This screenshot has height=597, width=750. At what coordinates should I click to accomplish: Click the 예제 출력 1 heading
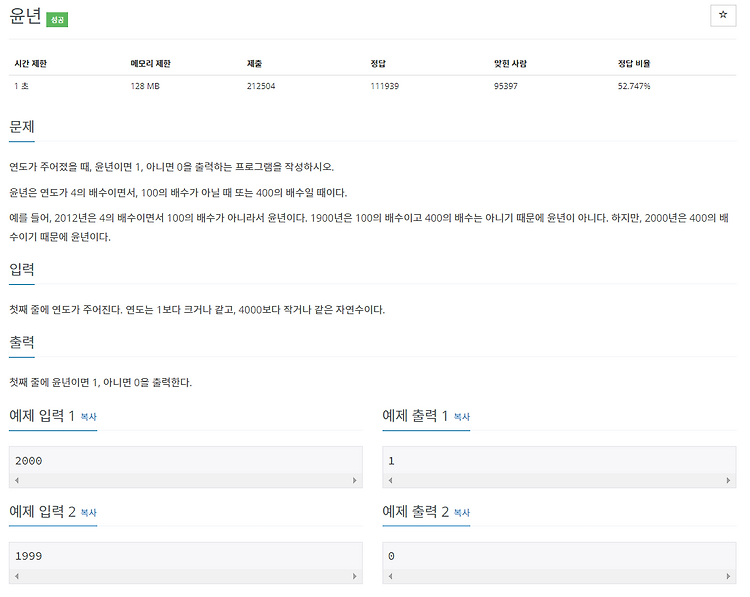click(x=415, y=416)
